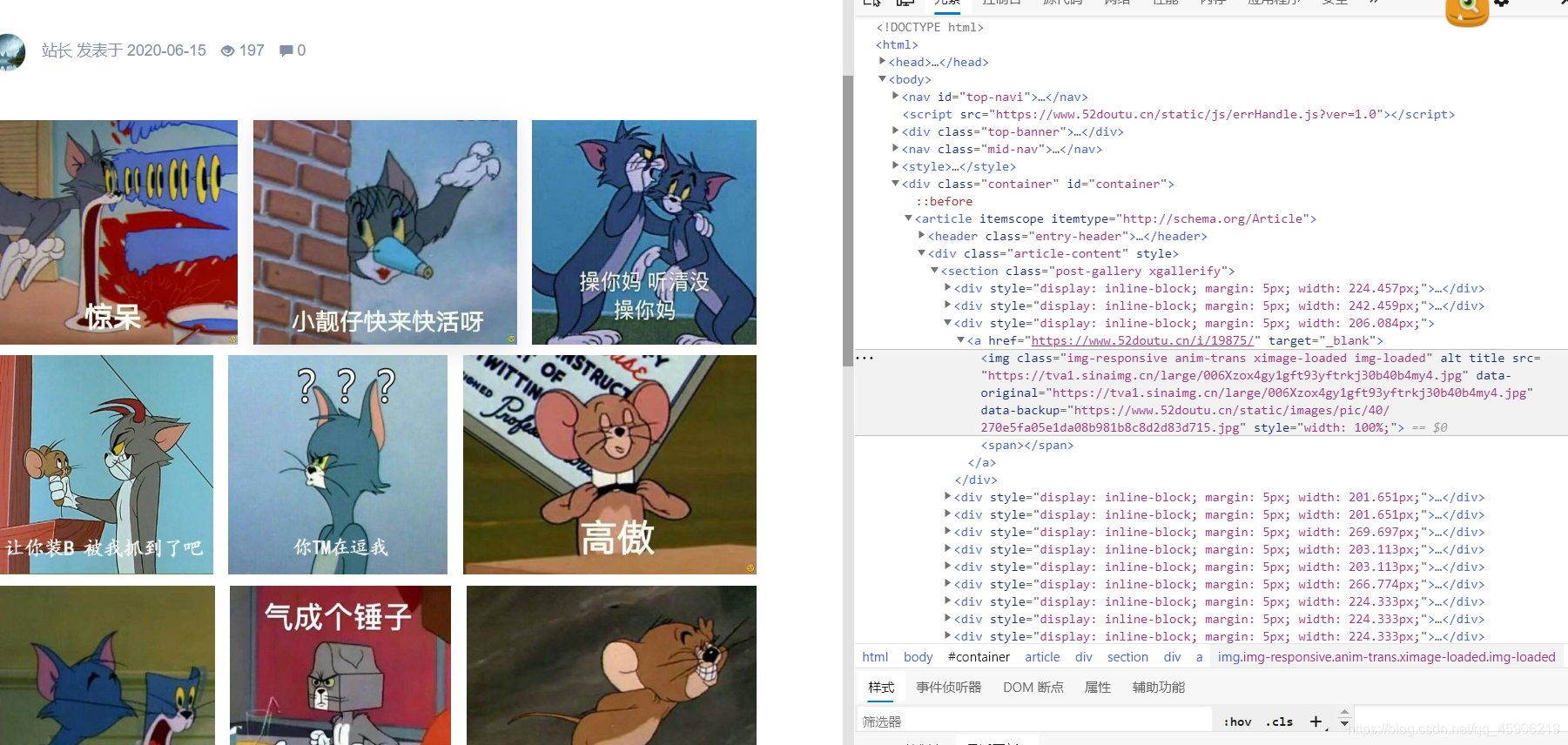Click the 站长 发表于 2020-06-15 author text

[124, 50]
